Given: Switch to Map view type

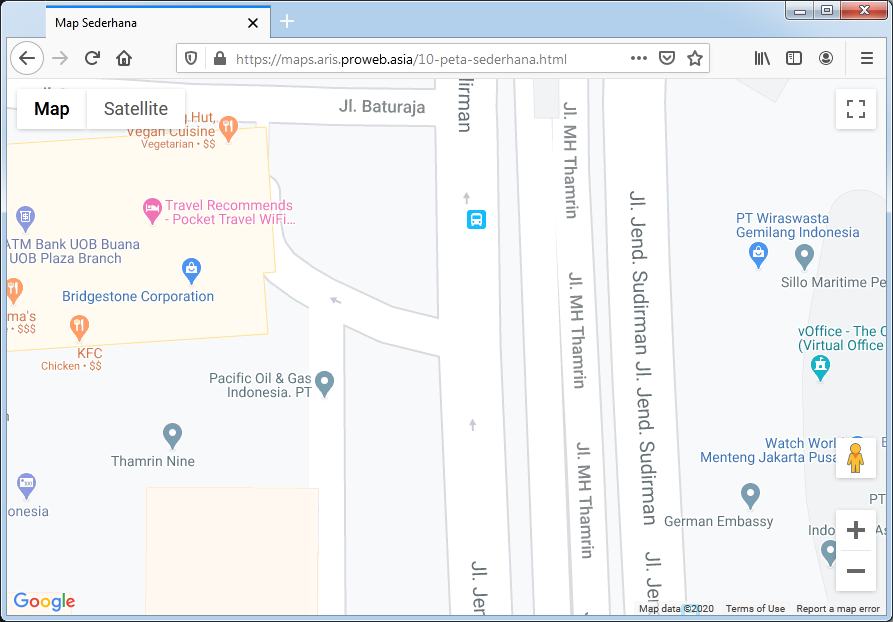Looking at the screenshot, I should (52, 109).
